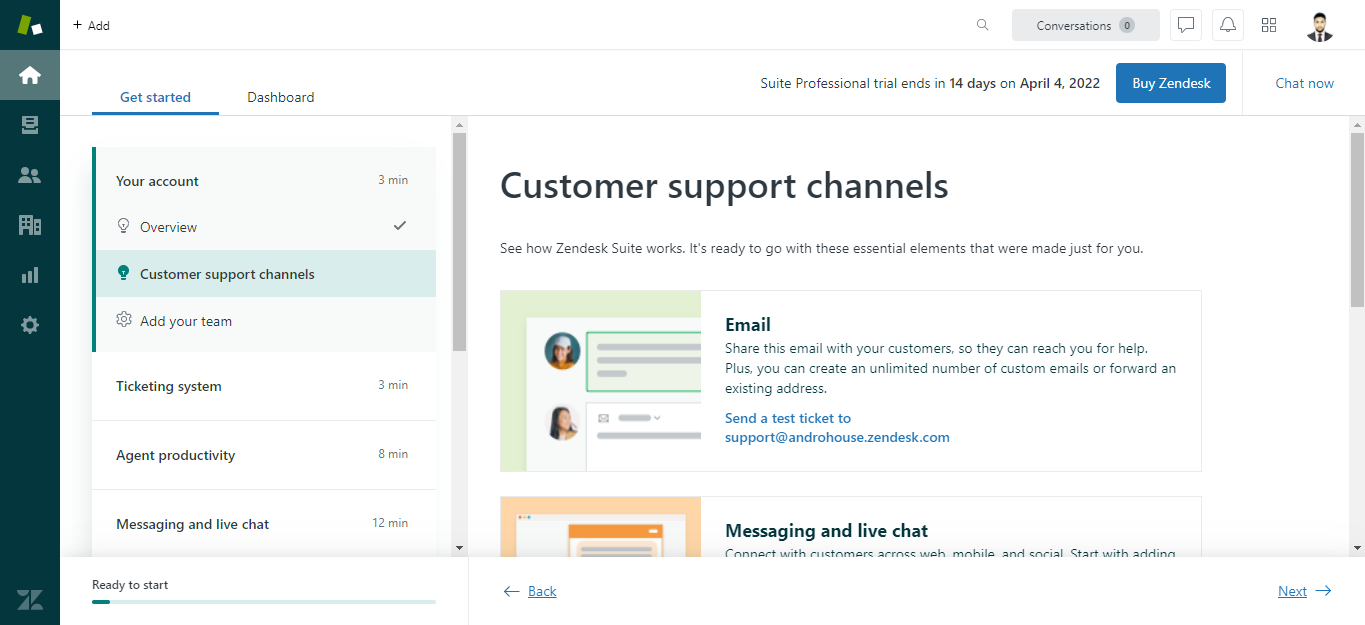Switch to the Dashboard tab
1365x625 pixels.
tap(281, 97)
